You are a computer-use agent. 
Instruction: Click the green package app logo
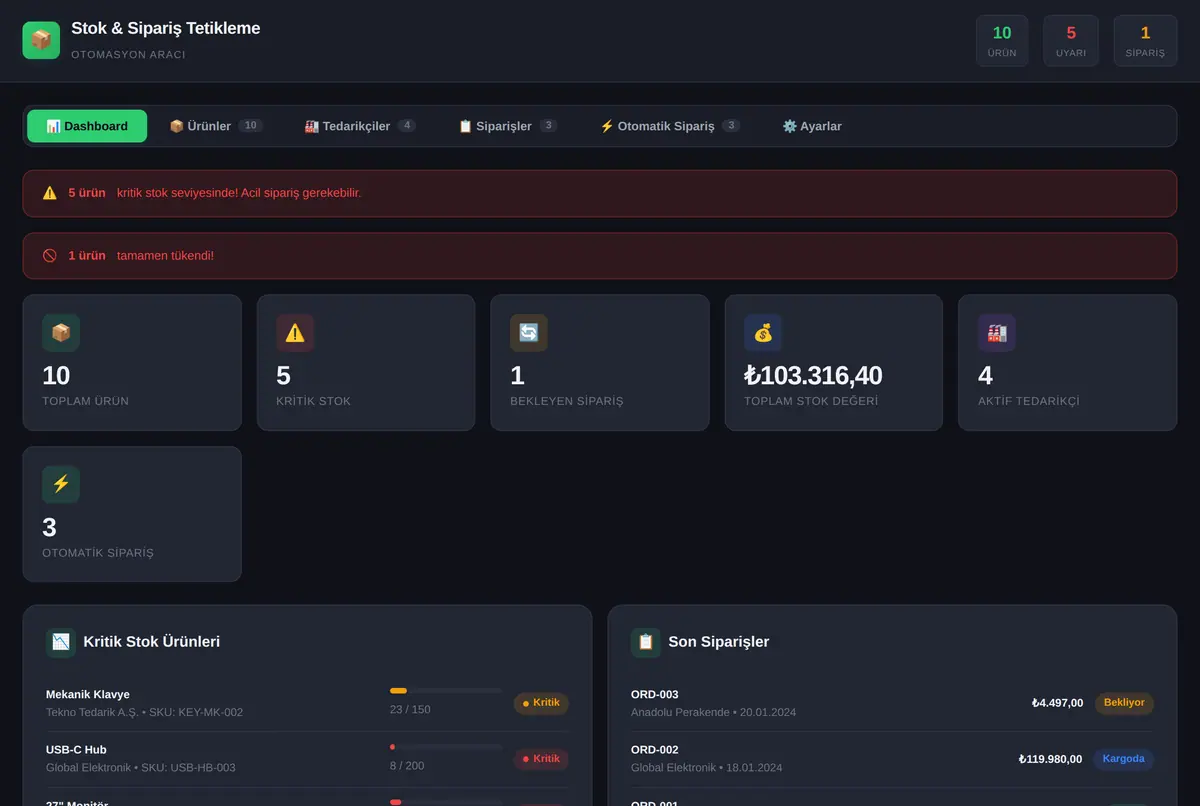point(41,40)
